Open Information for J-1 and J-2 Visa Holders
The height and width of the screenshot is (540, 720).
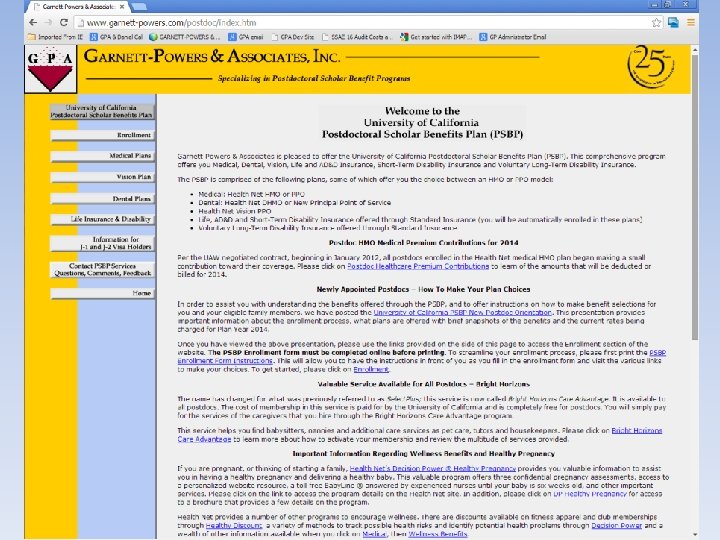102,243
